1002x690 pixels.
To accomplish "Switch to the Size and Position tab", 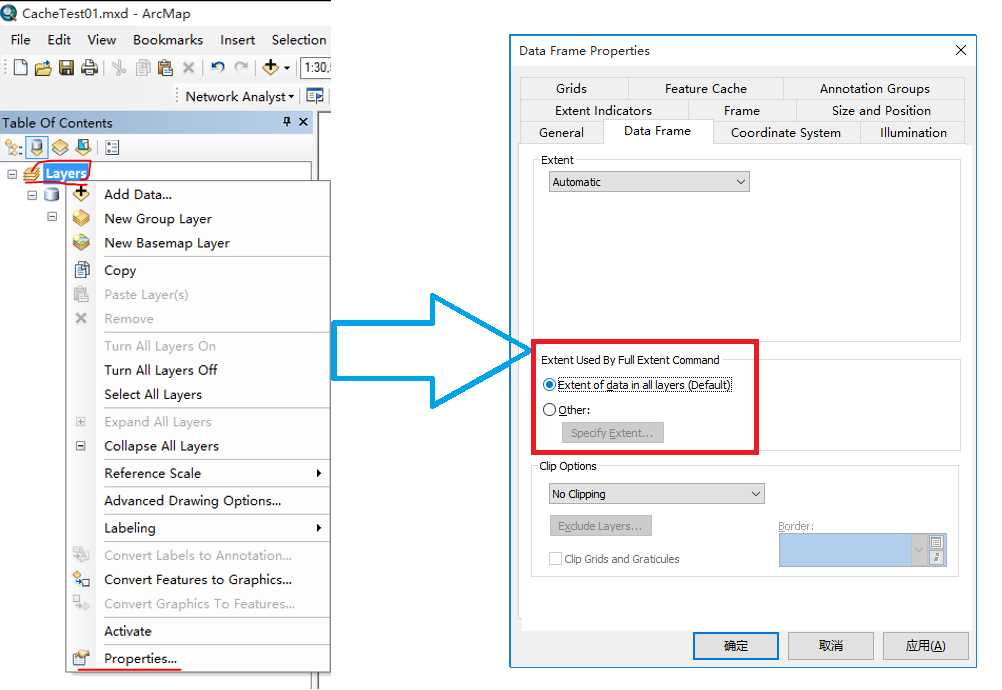I will click(881, 111).
